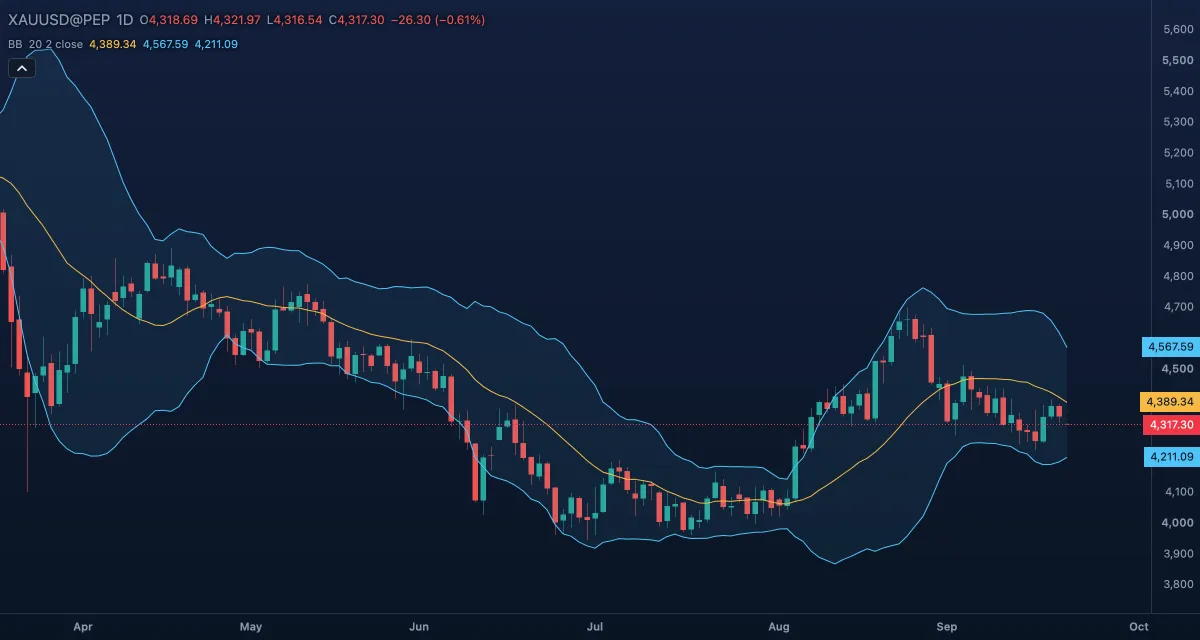Select the BB basis value 4,389.34 in legend
Image resolution: width=1200 pixels, height=640 pixels.
click(x=113, y=44)
